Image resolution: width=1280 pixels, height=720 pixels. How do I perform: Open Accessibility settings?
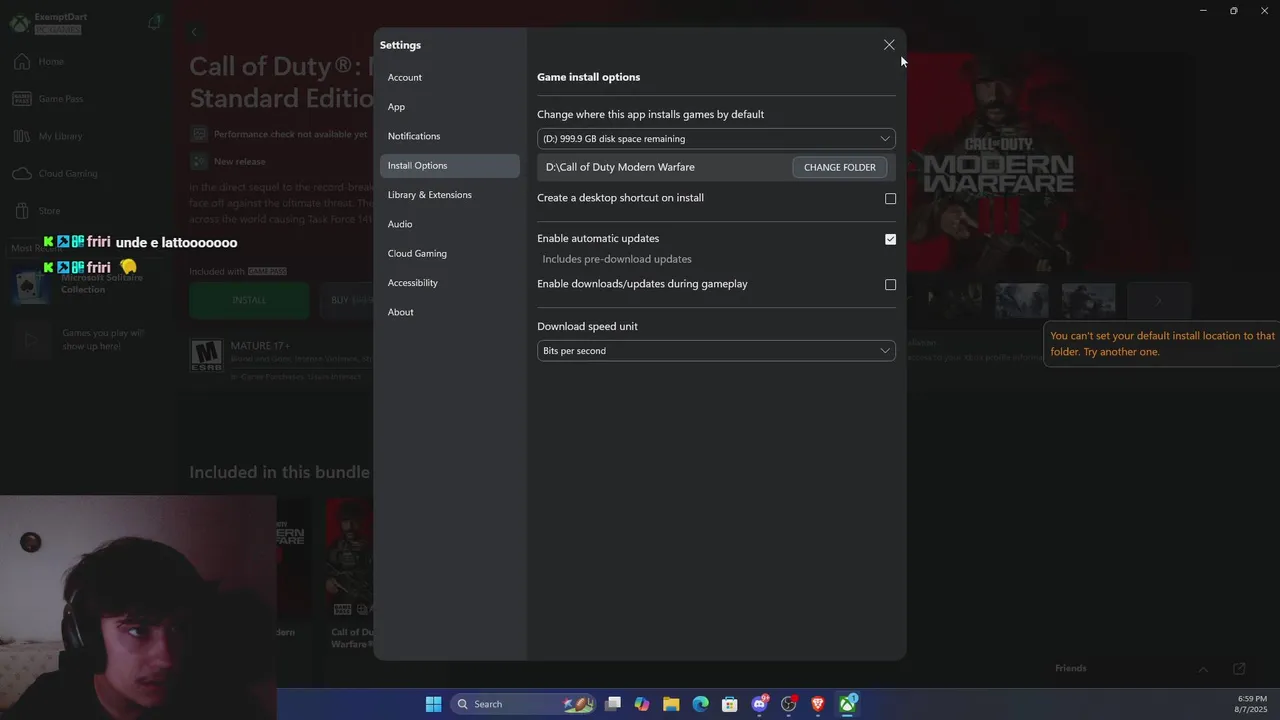point(449,283)
